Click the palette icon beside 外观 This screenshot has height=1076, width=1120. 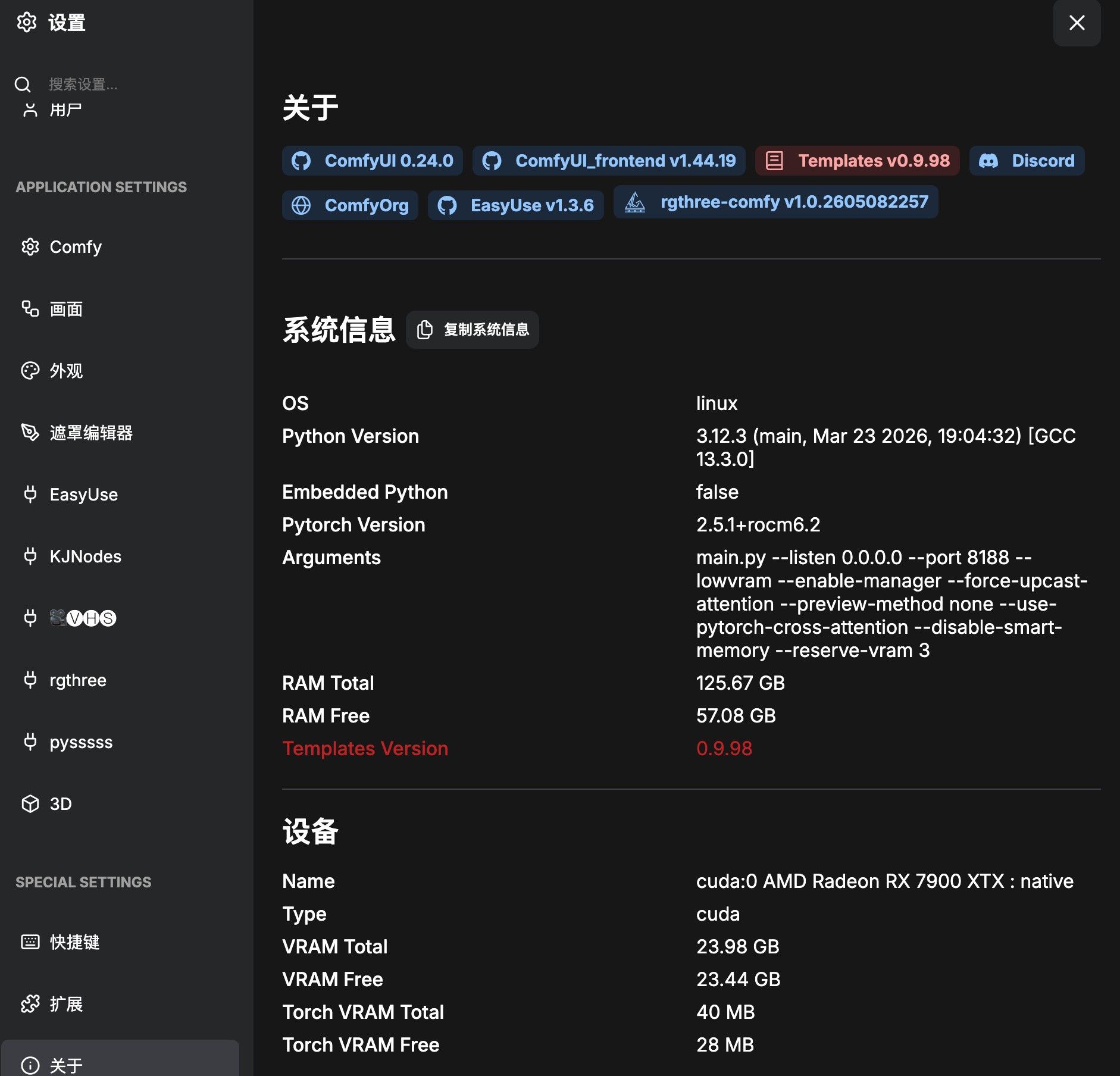tap(30, 371)
